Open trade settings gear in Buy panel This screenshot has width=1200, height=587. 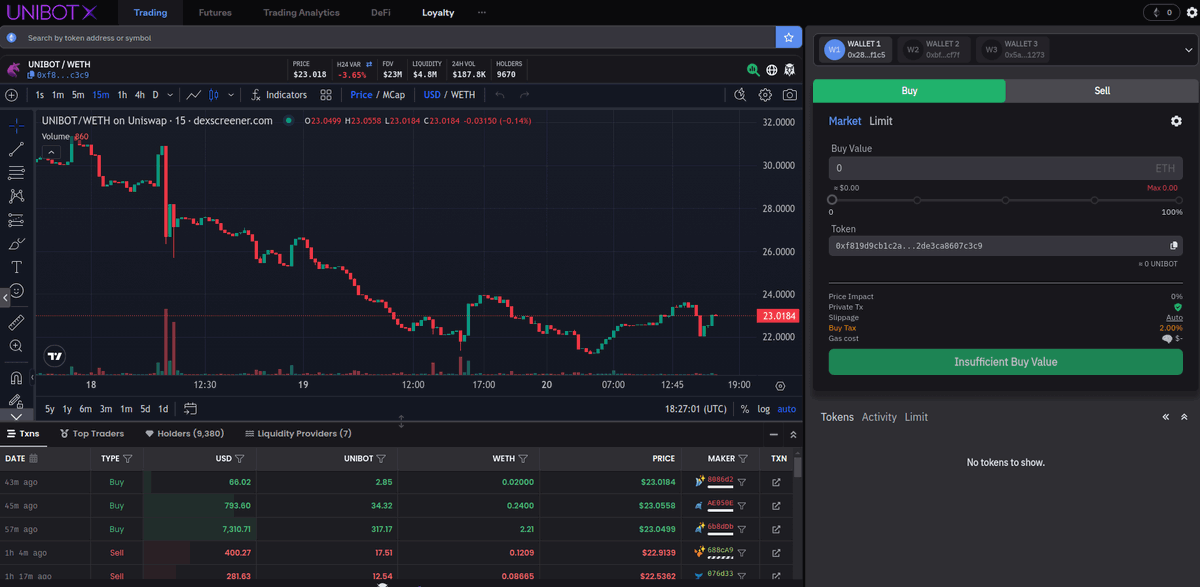click(1176, 121)
